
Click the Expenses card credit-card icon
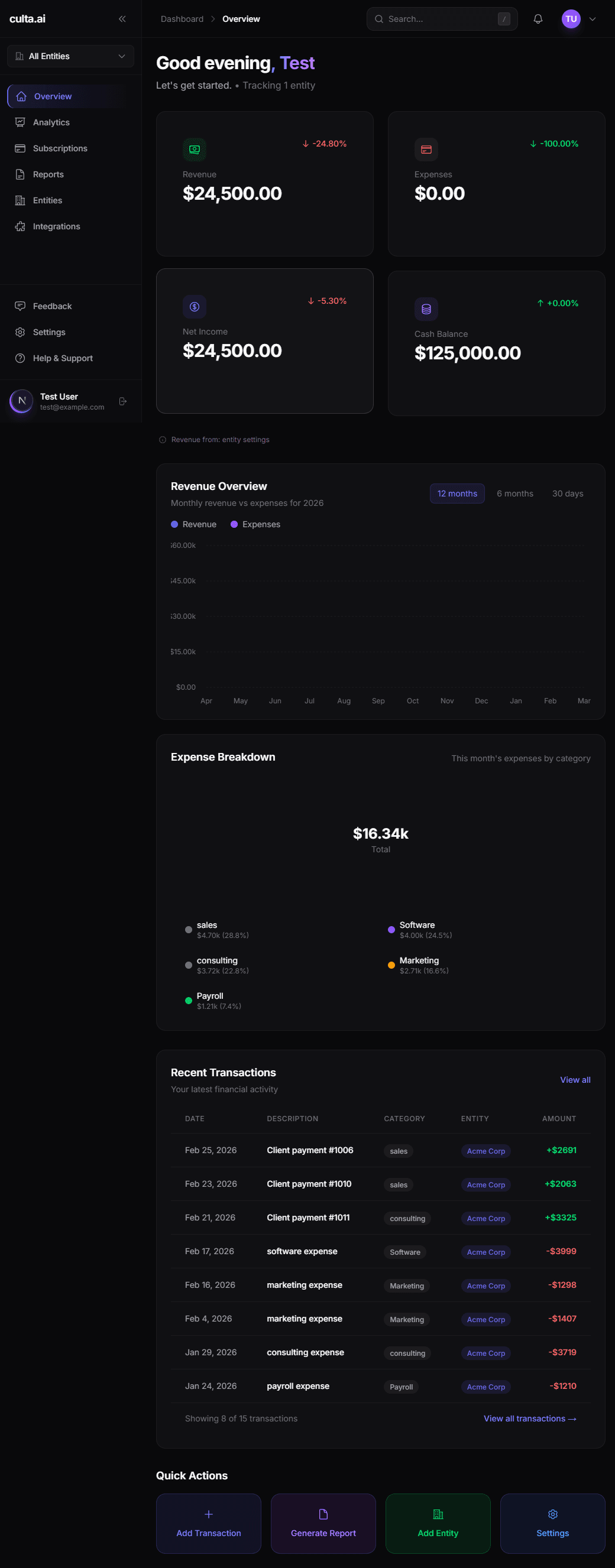(x=426, y=149)
